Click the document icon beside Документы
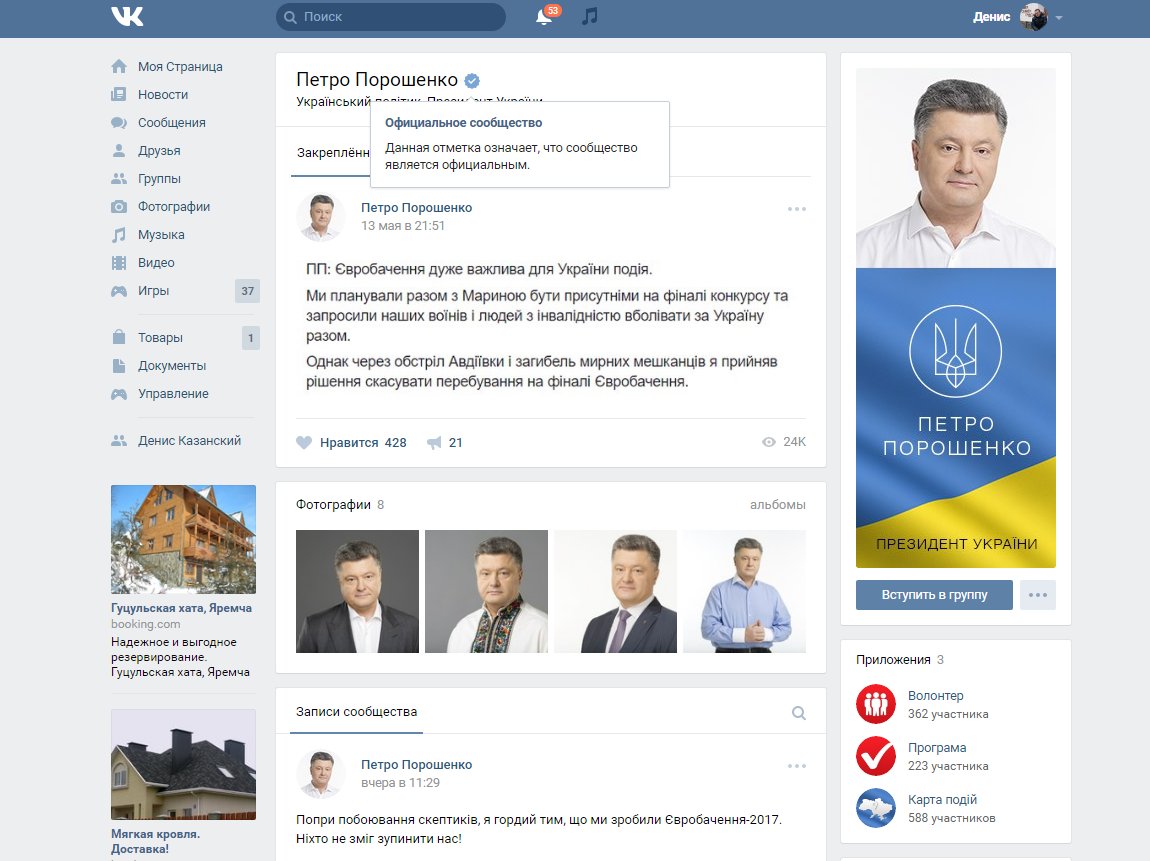 (x=119, y=365)
